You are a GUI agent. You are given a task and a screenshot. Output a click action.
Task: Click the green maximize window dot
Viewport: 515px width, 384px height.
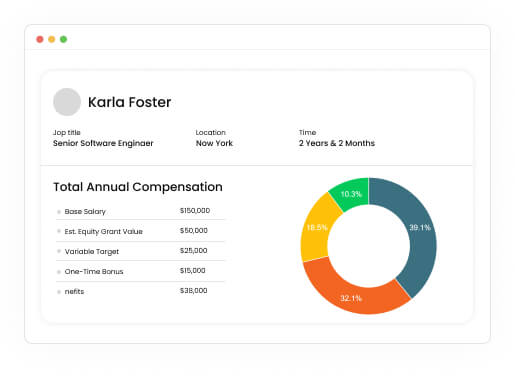(x=63, y=39)
